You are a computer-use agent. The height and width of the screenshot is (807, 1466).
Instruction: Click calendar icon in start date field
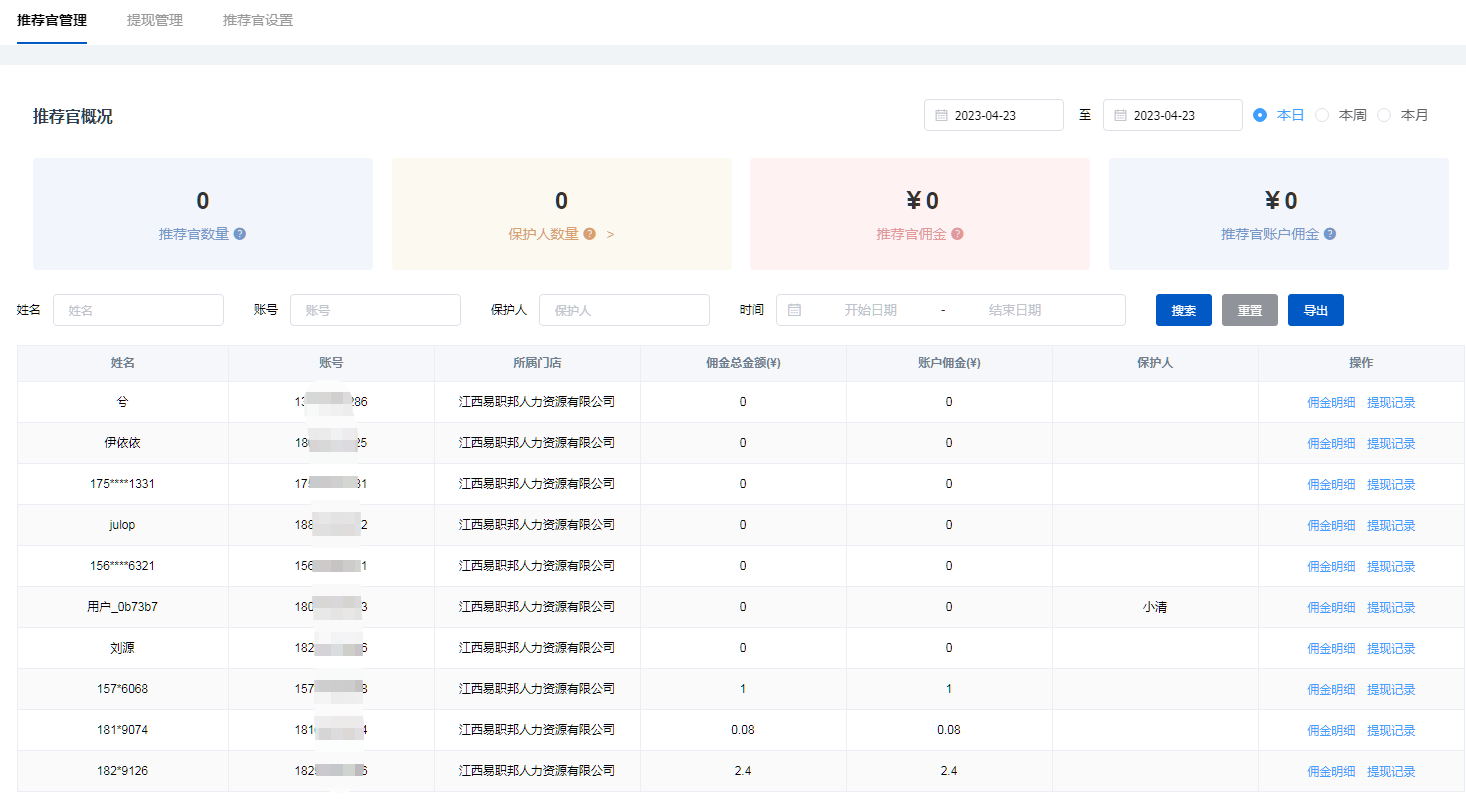click(941, 116)
